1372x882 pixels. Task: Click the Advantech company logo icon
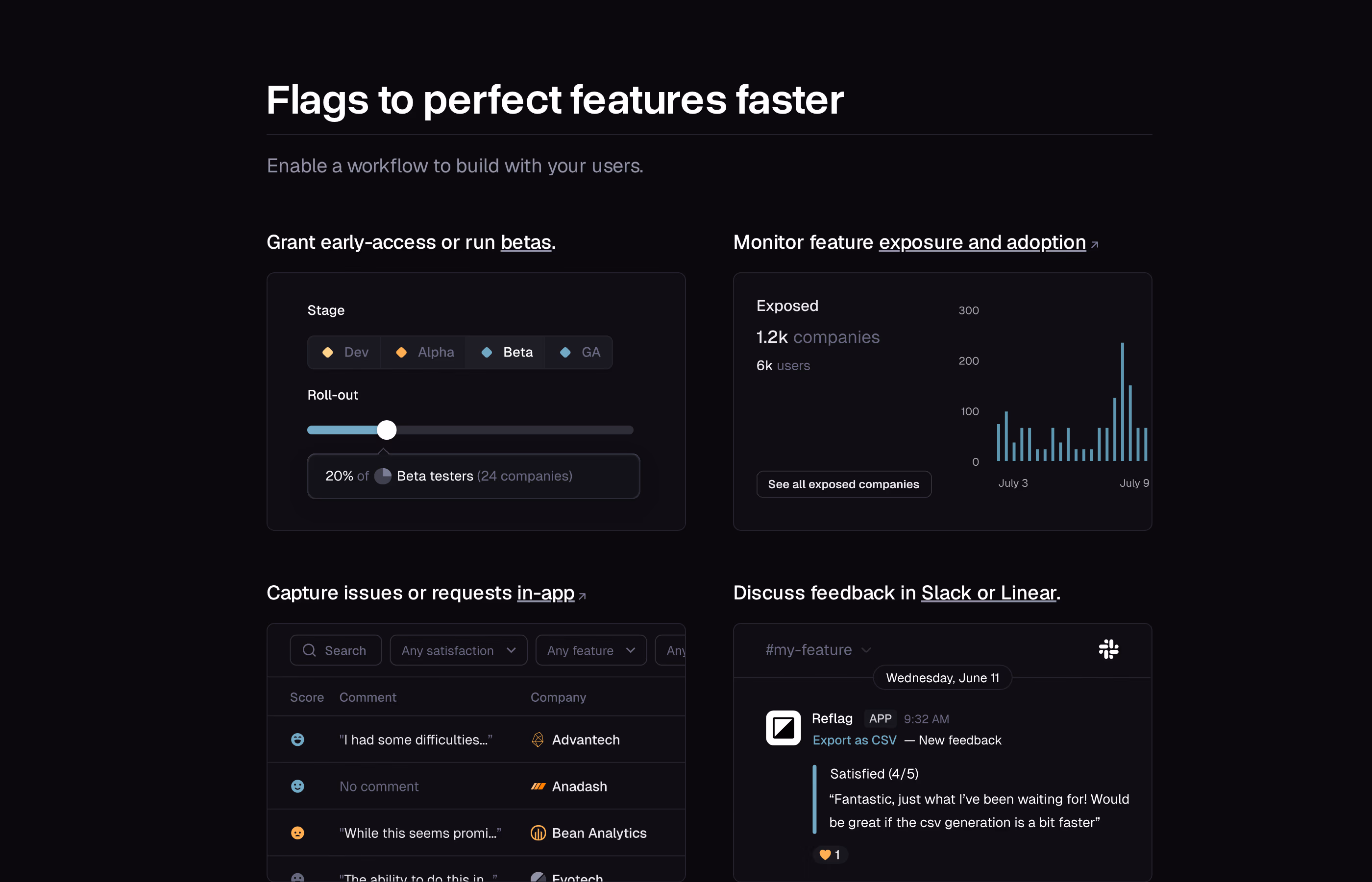tap(538, 739)
